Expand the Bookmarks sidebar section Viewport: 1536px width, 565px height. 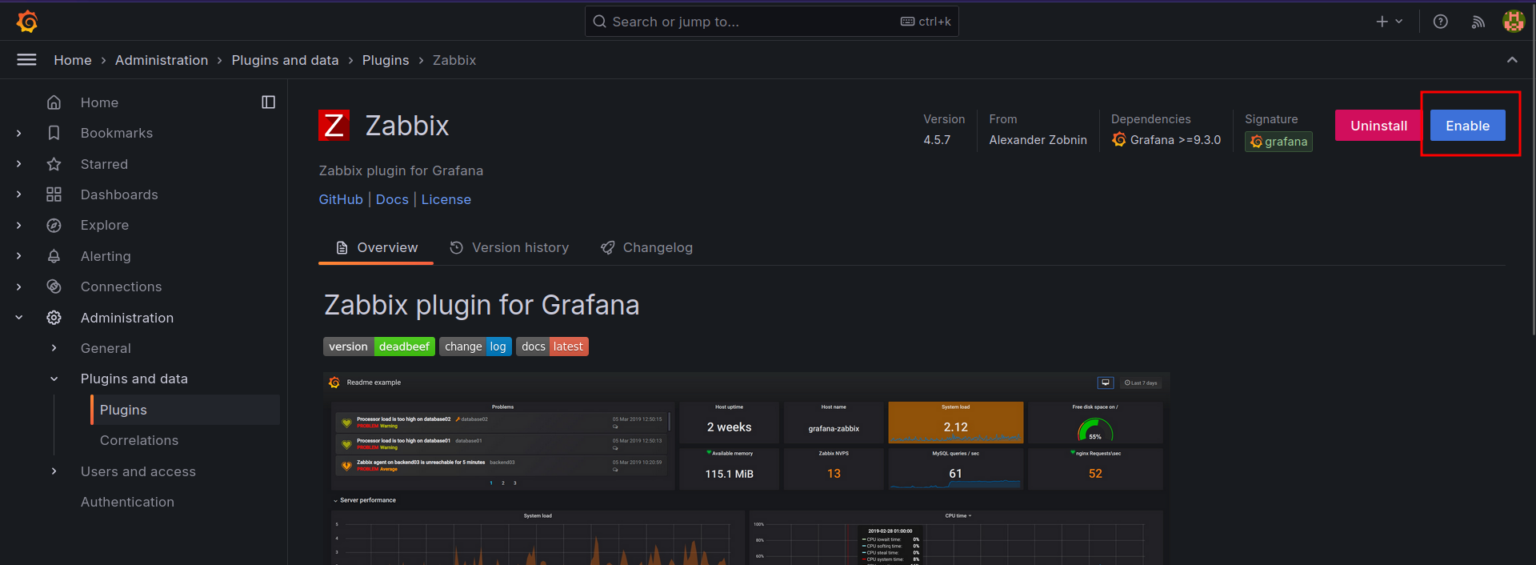[x=19, y=133]
